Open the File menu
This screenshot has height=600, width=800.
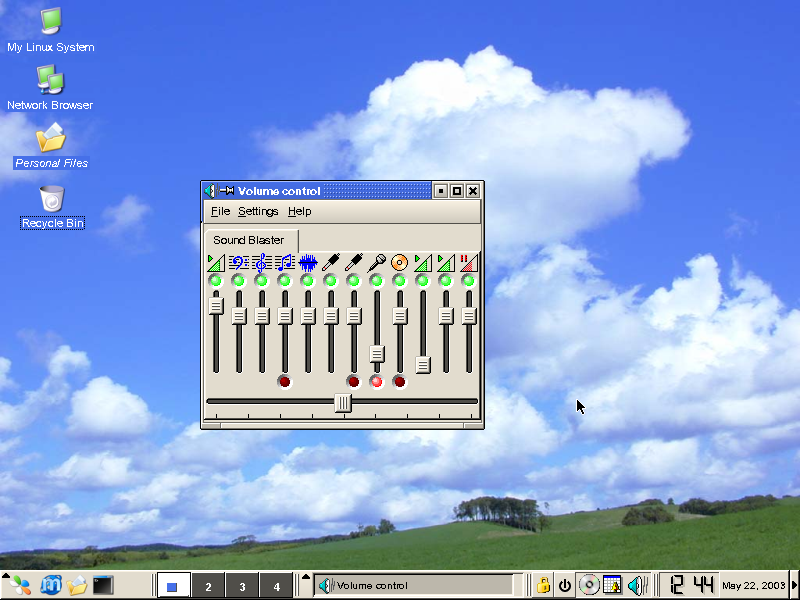click(220, 211)
